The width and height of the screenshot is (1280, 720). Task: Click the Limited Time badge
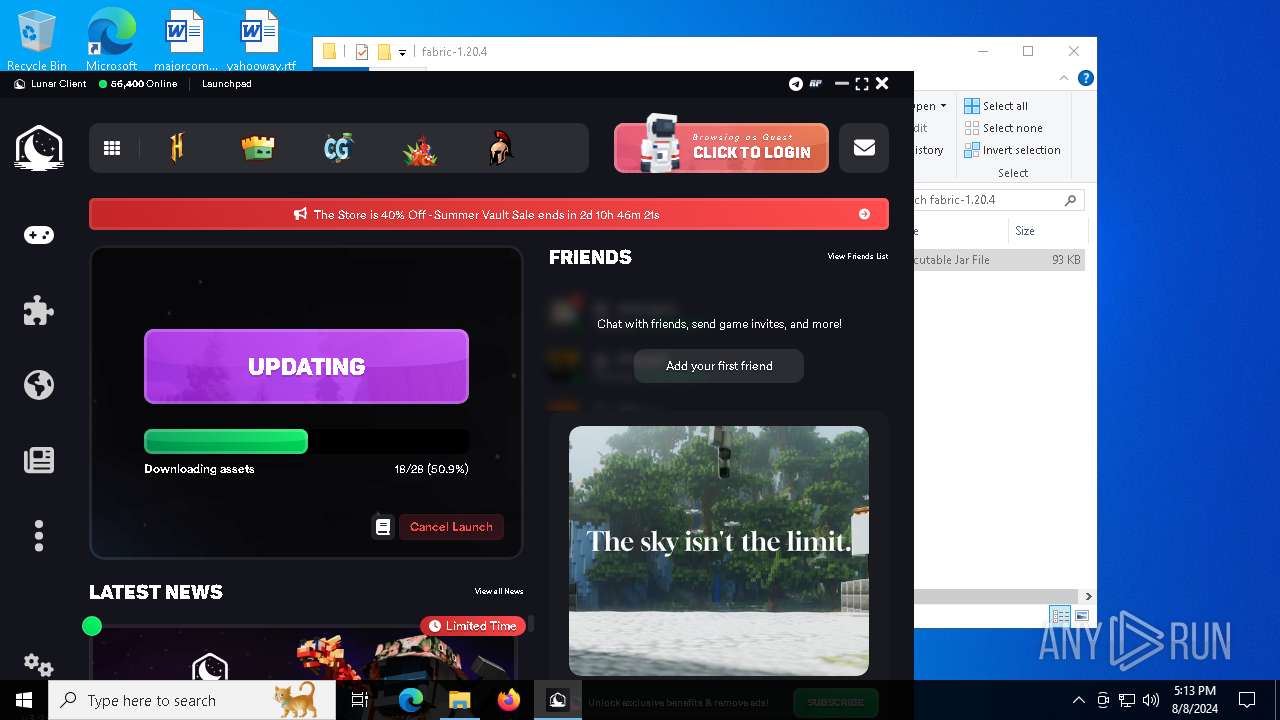point(474,626)
